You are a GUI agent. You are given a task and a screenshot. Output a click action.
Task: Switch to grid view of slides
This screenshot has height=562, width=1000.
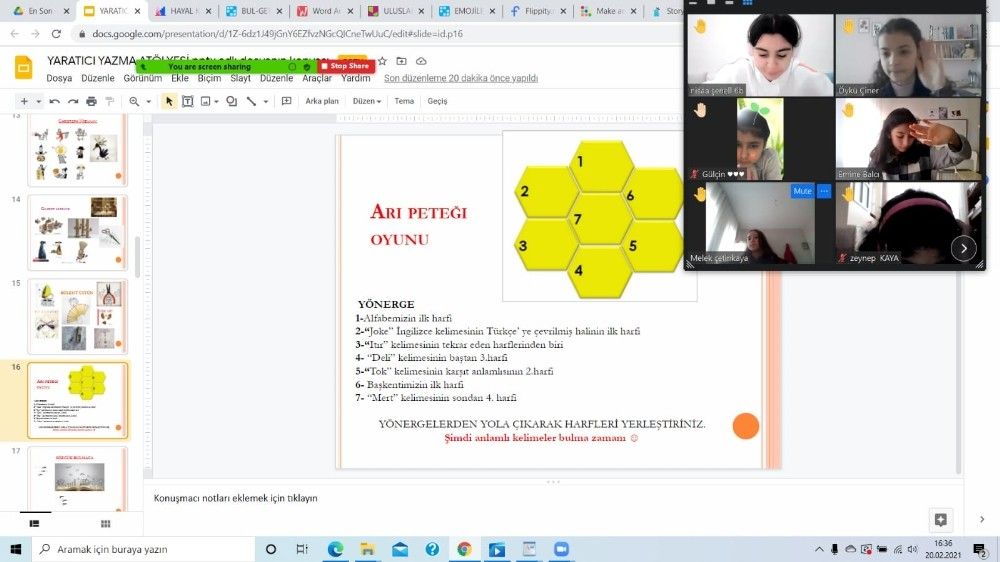[x=105, y=523]
